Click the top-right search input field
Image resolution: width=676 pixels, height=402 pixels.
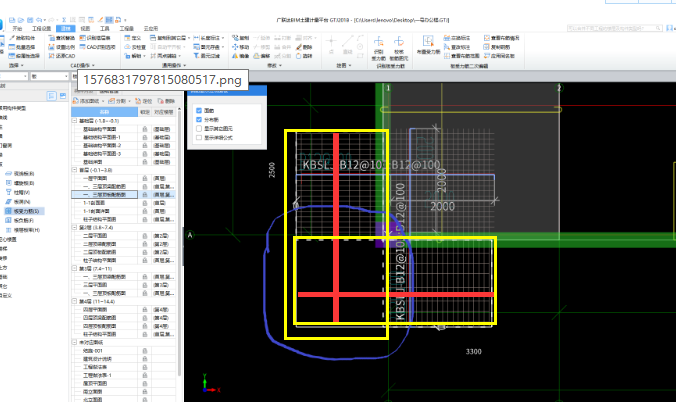coord(614,28)
